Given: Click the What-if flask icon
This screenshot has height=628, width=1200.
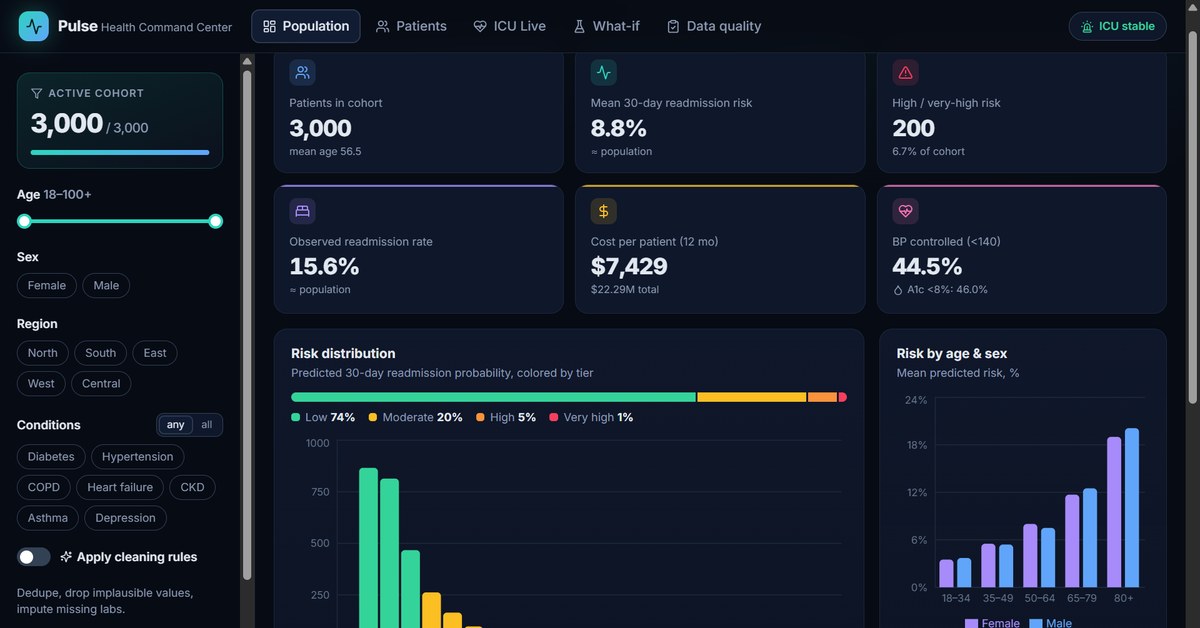Looking at the screenshot, I should 579,26.
